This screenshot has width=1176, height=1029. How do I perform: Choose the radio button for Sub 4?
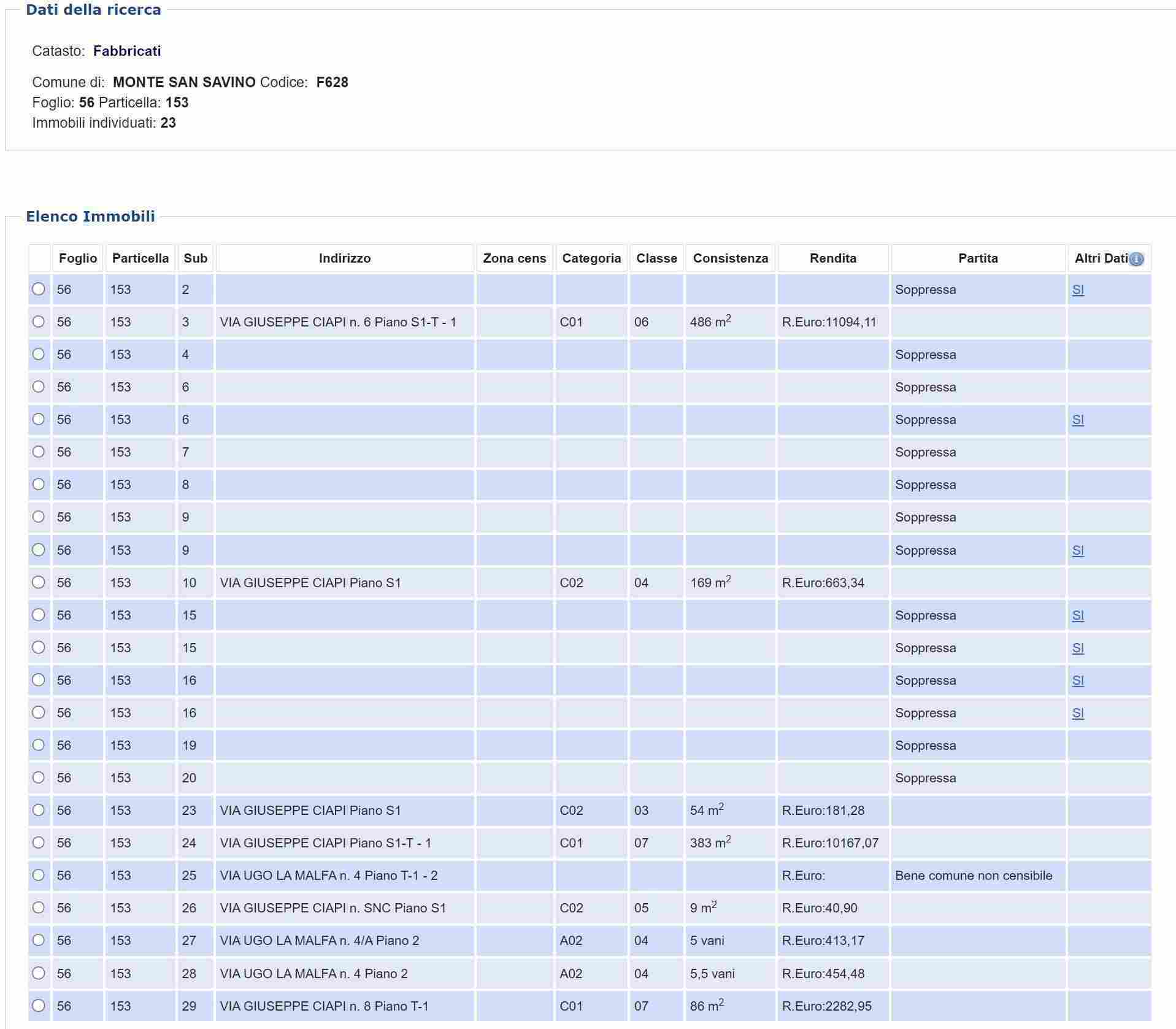39,354
